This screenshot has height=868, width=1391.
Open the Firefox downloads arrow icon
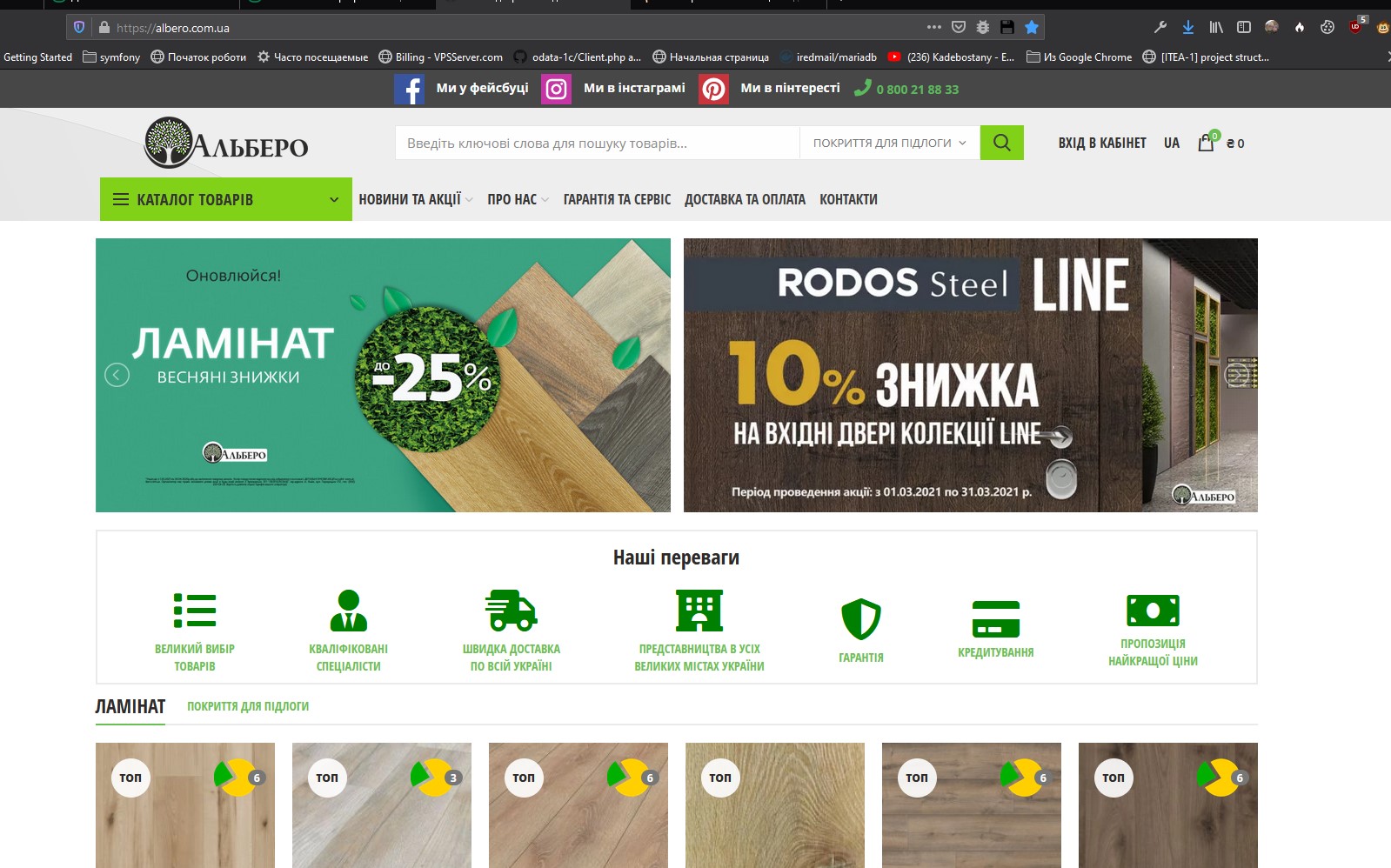pos(1188,27)
